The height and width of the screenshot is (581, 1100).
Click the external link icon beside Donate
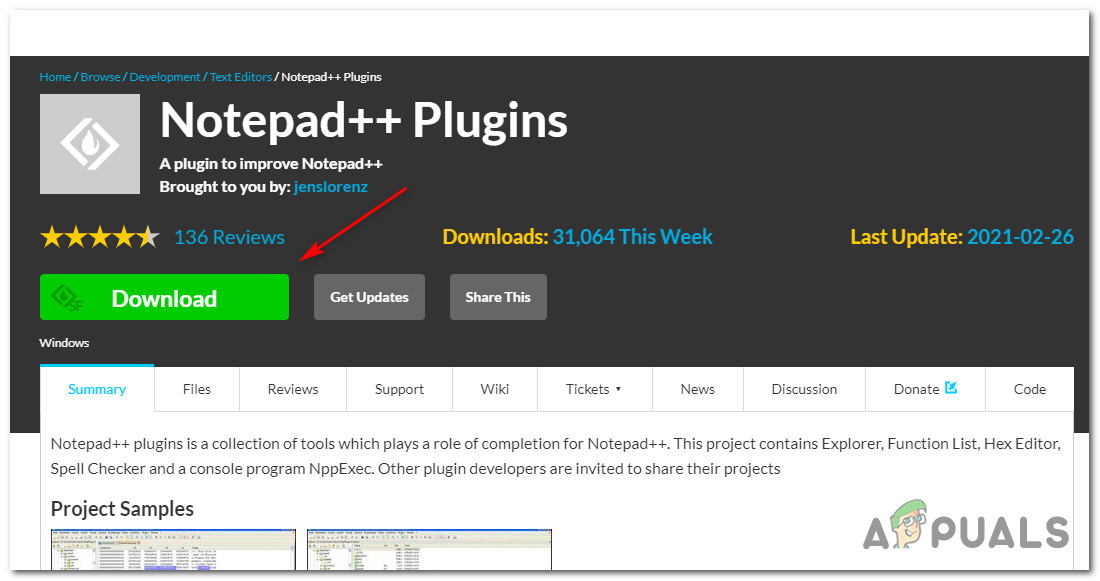(951, 387)
